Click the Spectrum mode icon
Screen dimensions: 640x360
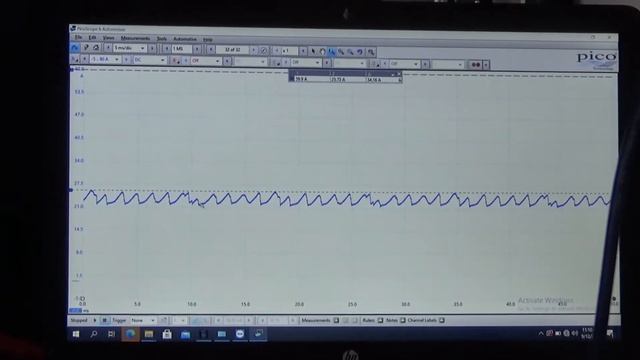point(96,48)
